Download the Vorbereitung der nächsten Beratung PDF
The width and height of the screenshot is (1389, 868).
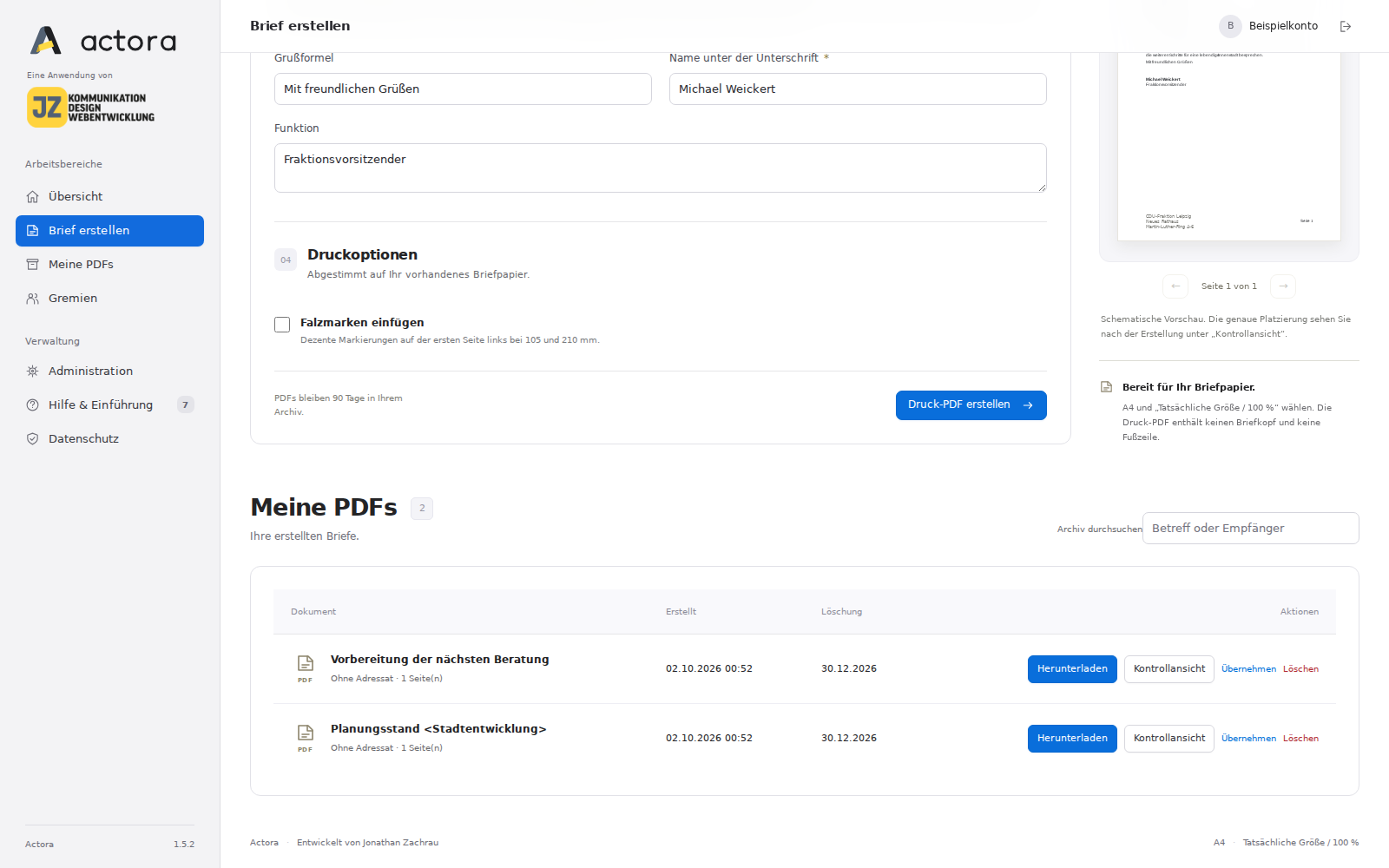tap(1072, 669)
